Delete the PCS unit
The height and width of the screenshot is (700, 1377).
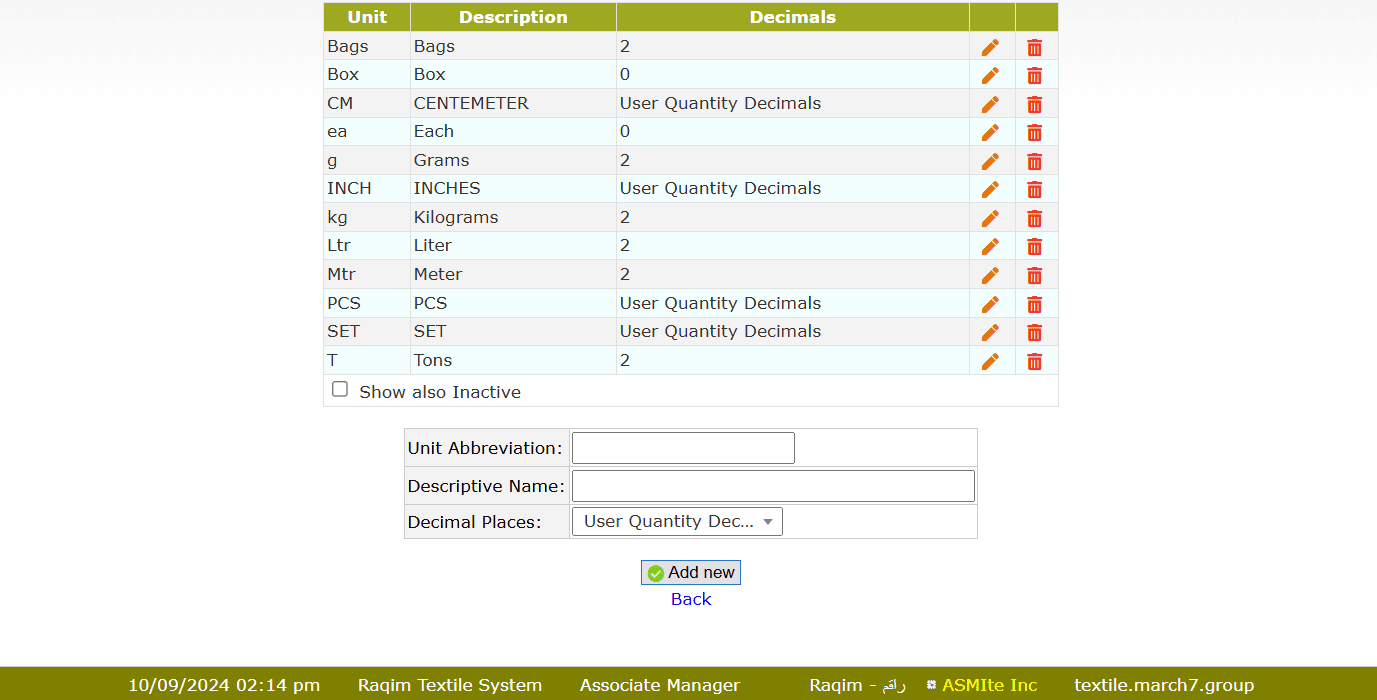click(x=1034, y=304)
